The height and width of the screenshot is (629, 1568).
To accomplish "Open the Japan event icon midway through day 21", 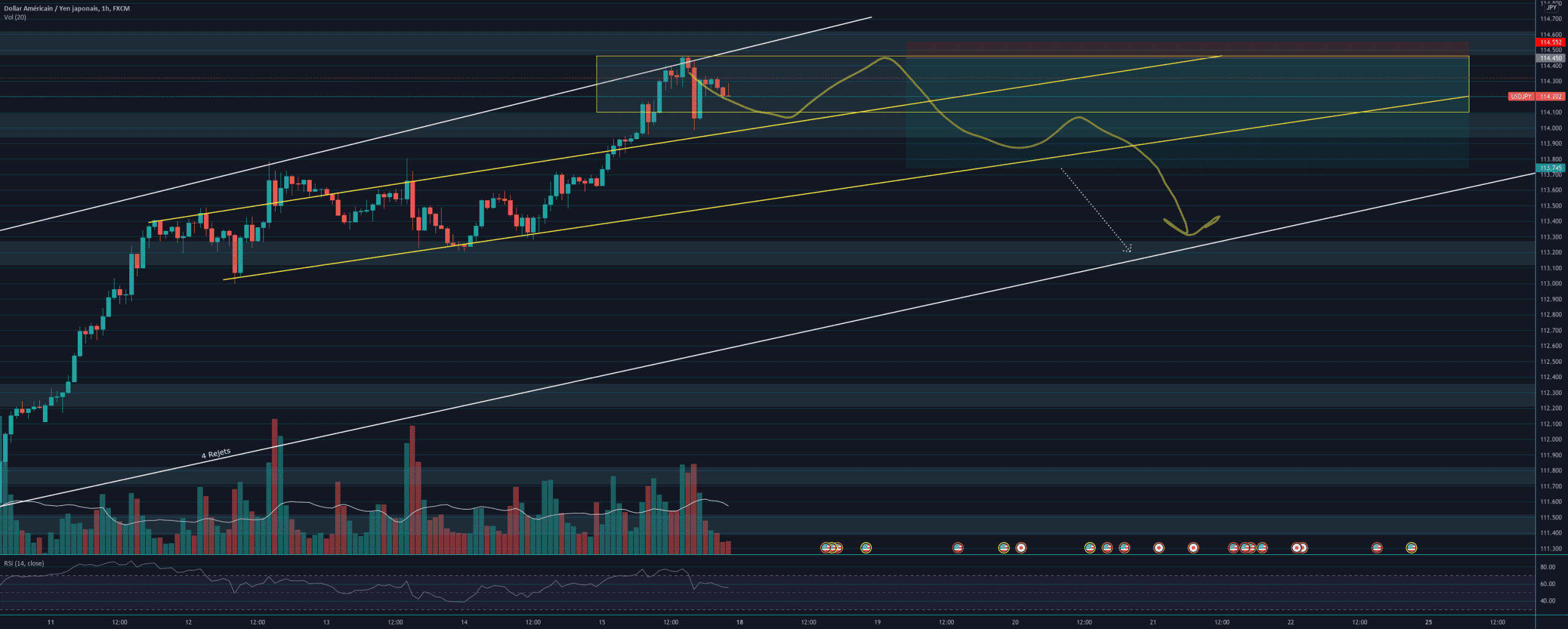I will point(1193,548).
